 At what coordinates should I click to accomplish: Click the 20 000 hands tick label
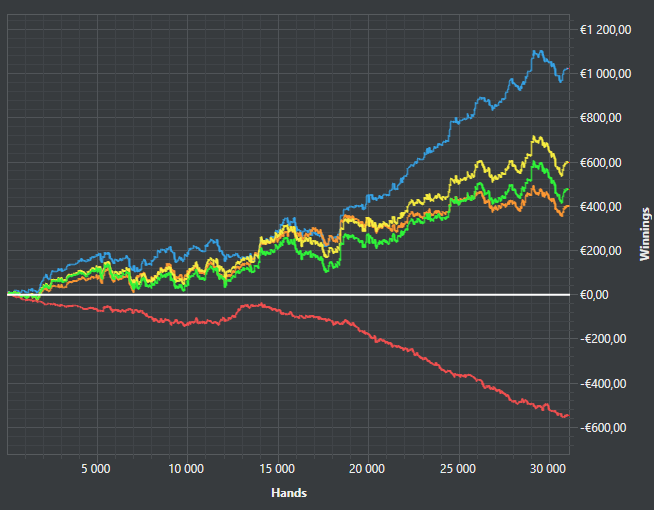pos(367,469)
